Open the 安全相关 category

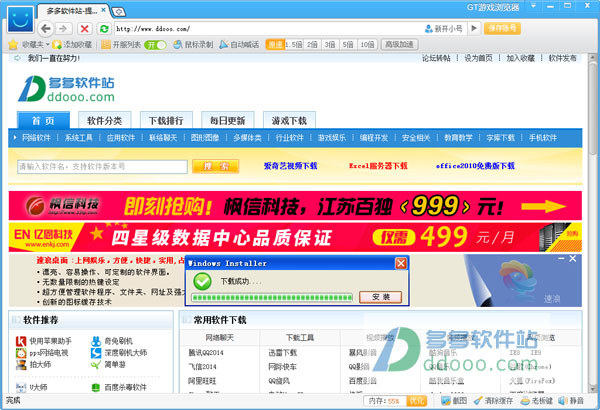416,138
